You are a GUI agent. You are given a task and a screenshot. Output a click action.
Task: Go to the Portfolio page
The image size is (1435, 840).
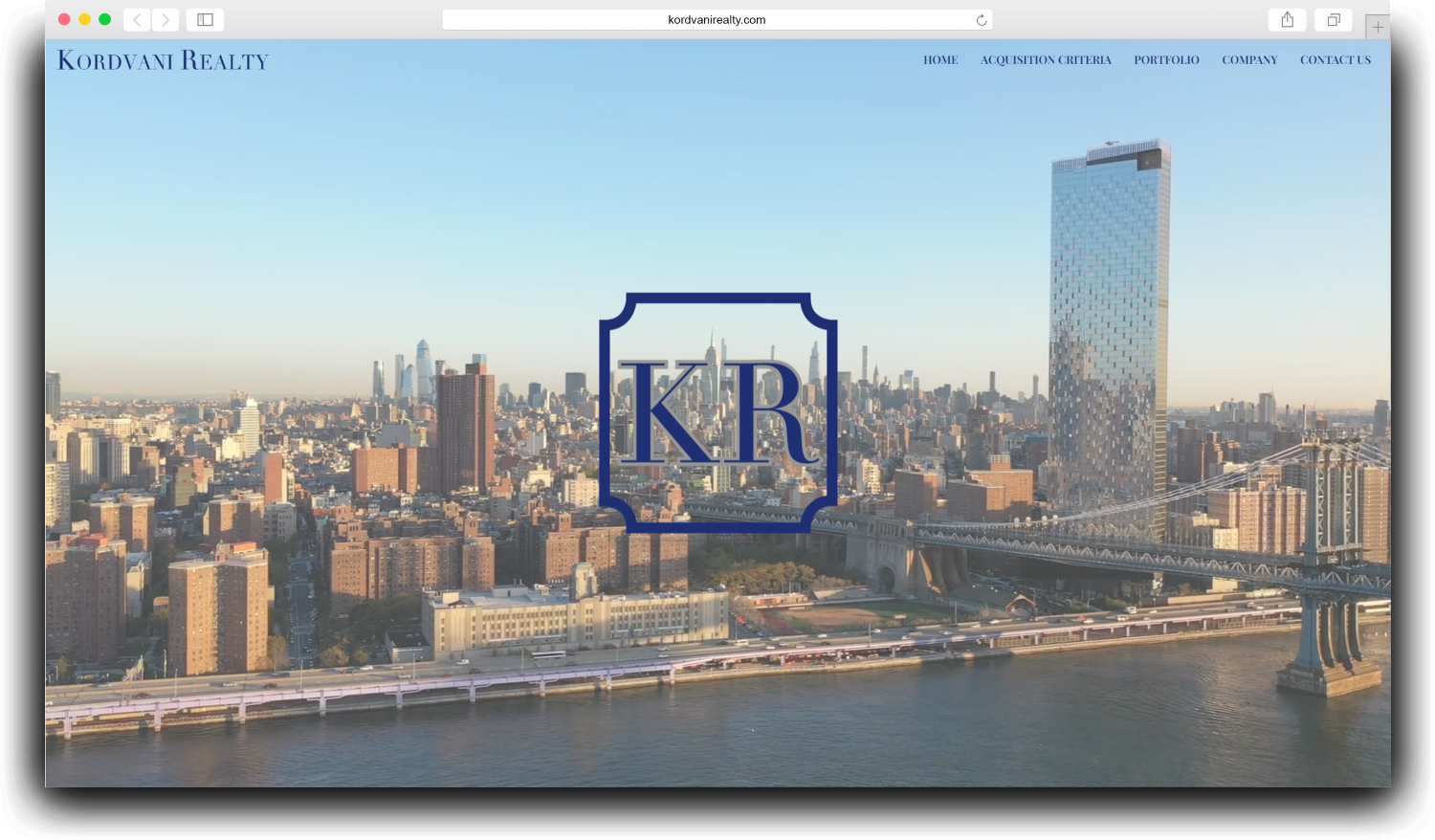point(1166,60)
